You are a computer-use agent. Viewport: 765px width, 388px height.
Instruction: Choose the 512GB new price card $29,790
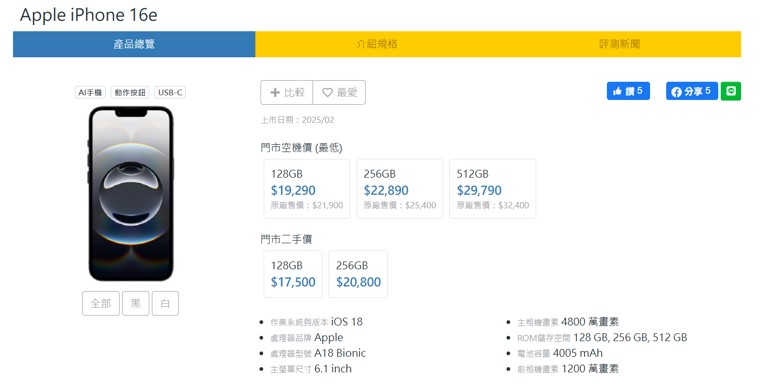tap(493, 189)
